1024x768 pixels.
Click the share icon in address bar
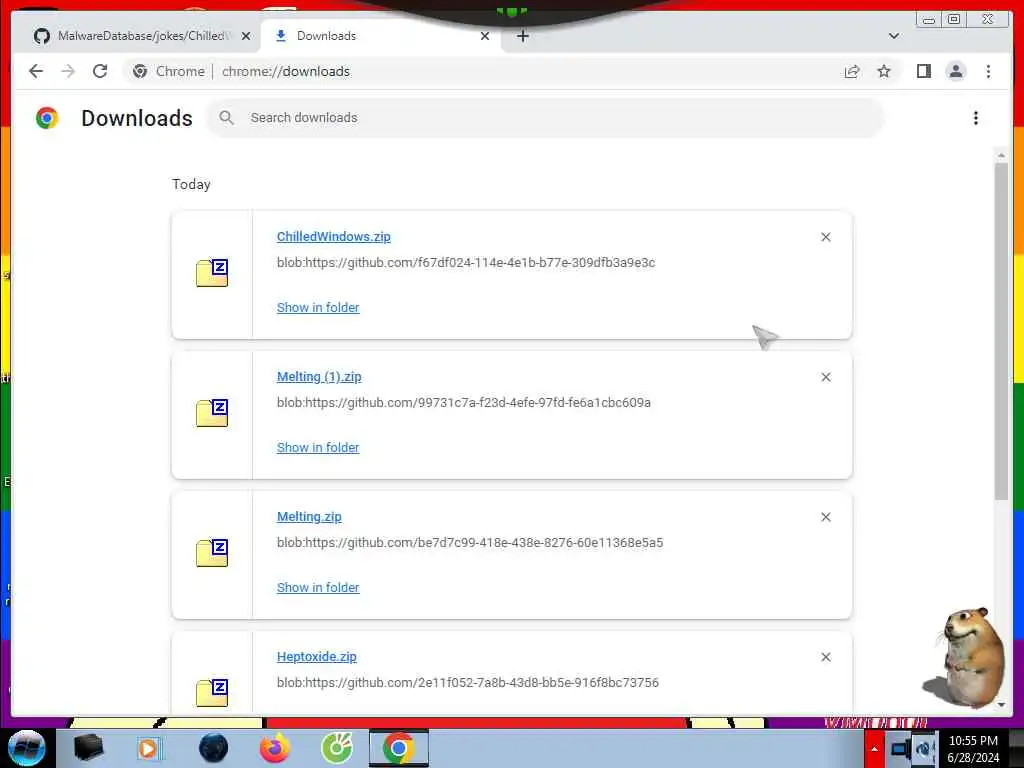852,71
